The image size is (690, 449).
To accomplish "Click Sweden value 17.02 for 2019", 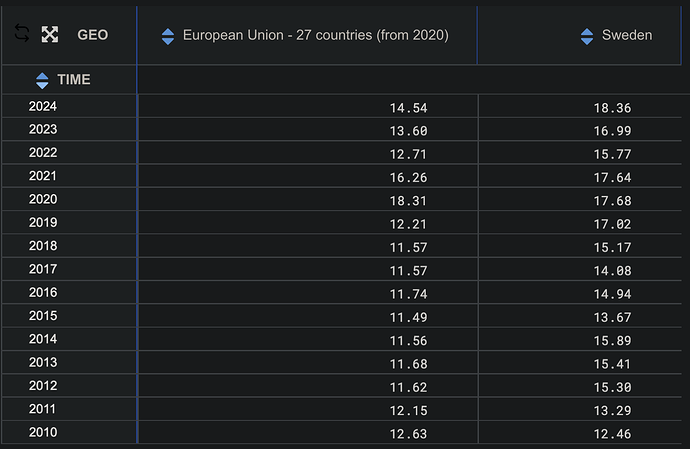I will [x=612, y=224].
